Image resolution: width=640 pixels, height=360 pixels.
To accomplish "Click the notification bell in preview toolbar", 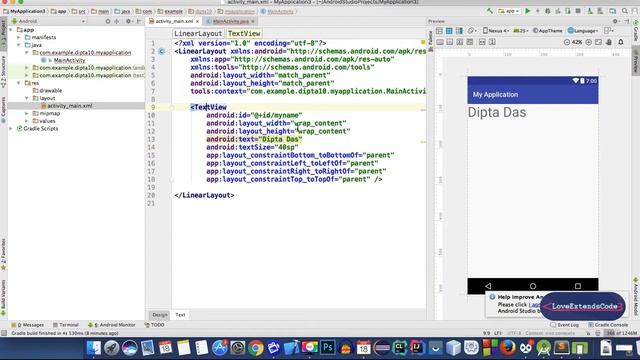I will point(621,42).
